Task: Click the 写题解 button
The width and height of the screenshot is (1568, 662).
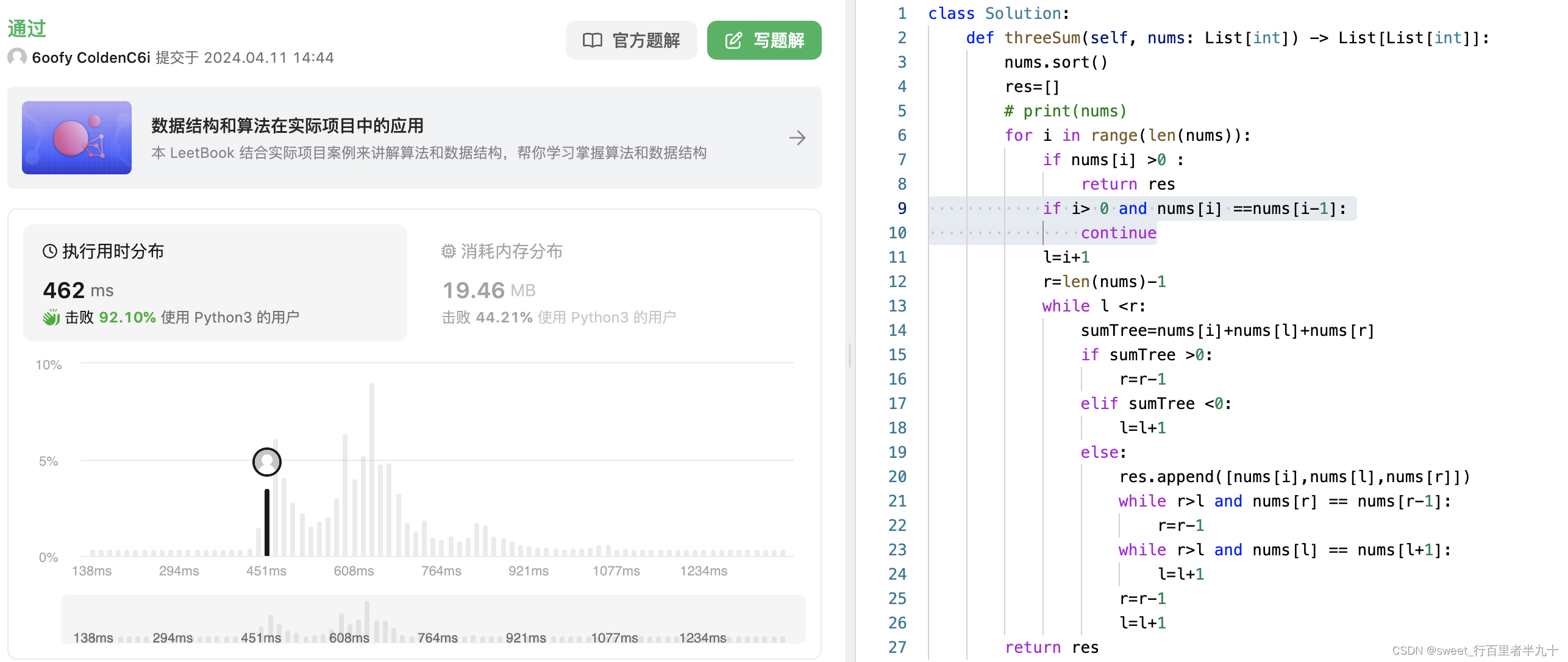Action: click(764, 40)
